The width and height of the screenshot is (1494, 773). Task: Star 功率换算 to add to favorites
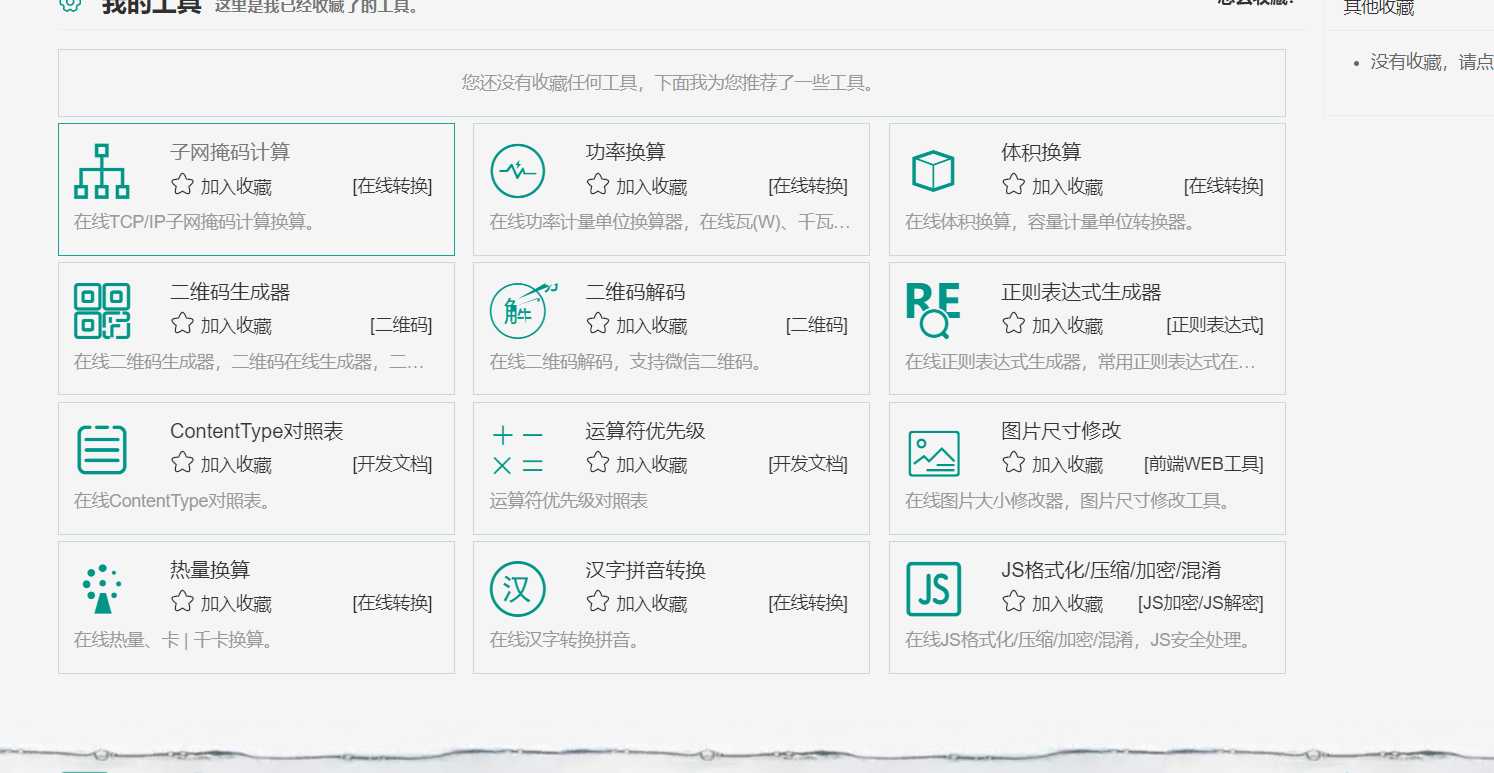[x=598, y=184]
